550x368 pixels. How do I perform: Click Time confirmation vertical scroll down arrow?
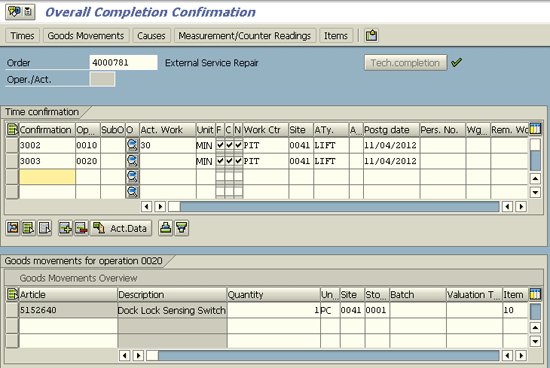[535, 192]
